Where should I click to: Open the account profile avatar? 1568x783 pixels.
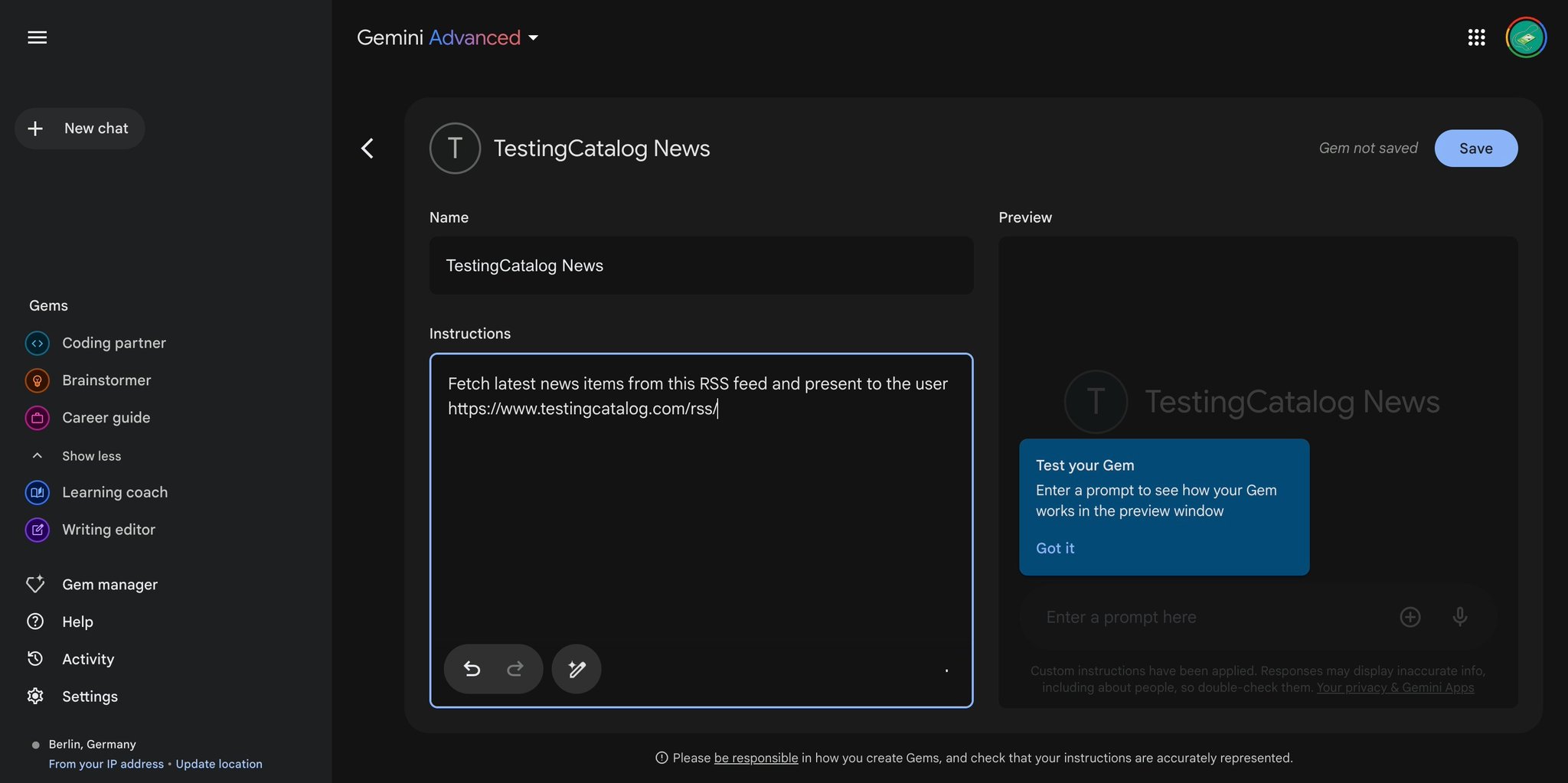coord(1526,38)
